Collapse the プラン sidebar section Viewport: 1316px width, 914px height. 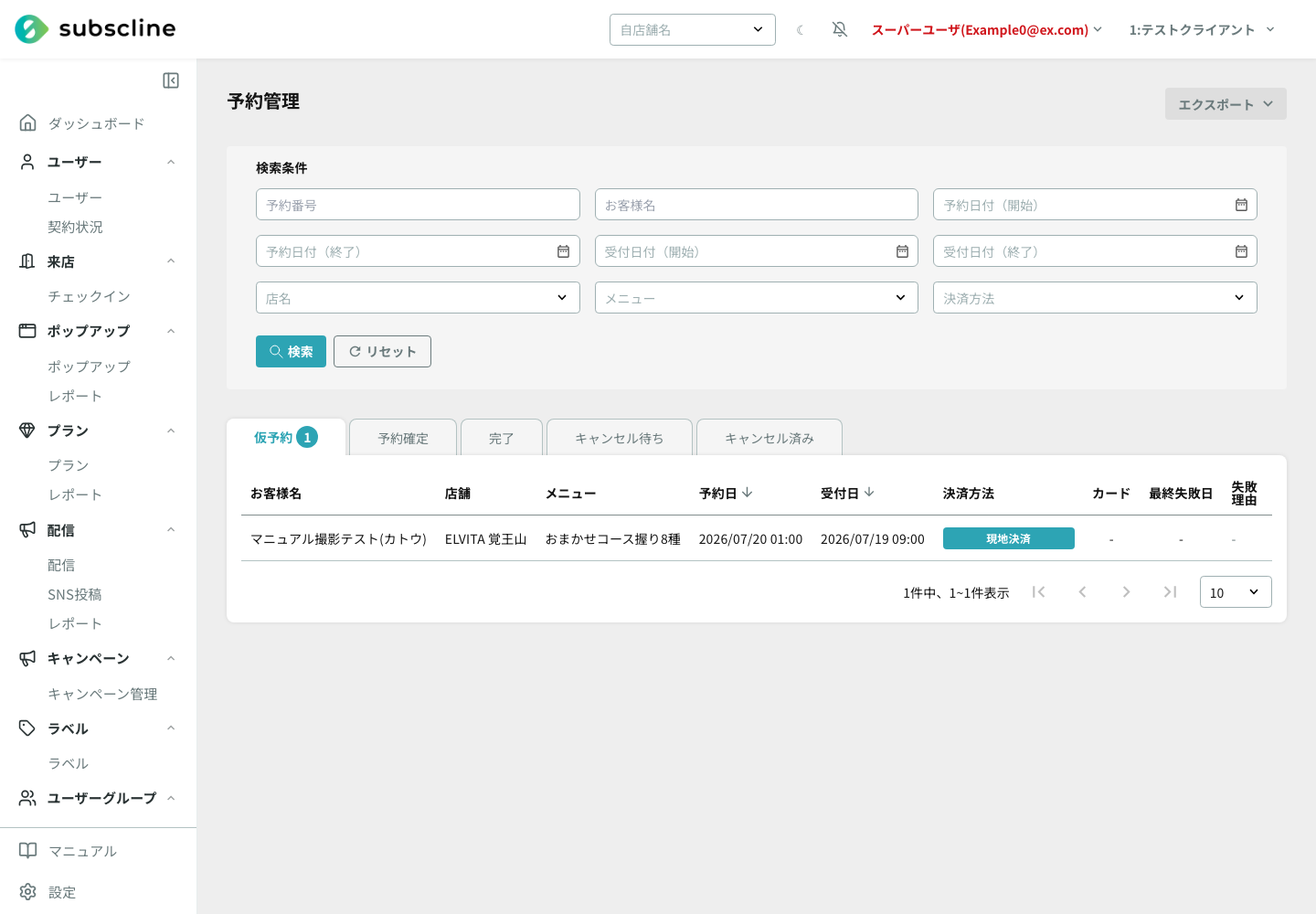[171, 430]
